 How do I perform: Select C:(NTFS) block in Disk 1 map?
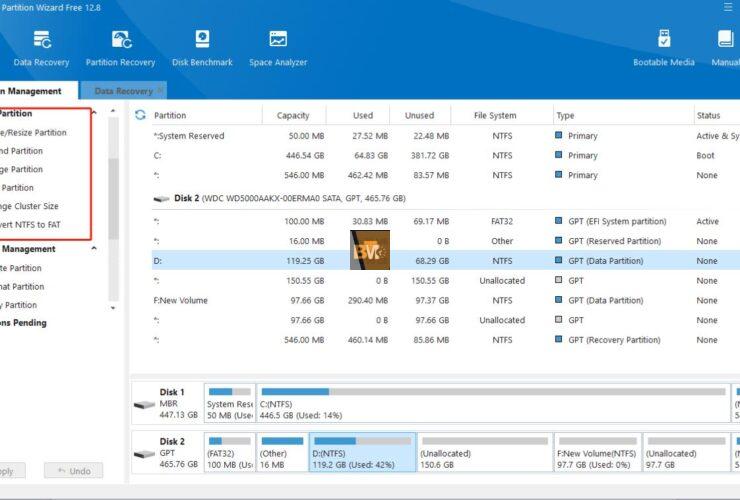[490, 403]
